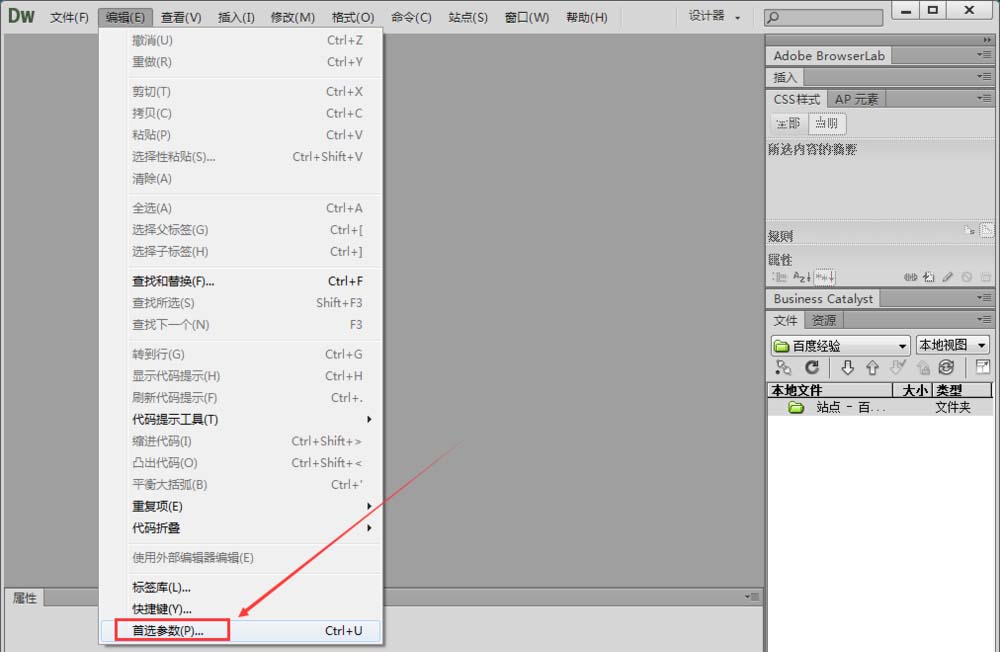Screen dimensions: 1000x652
Task: Click the Refresh icon in Files panel
Action: (x=812, y=368)
